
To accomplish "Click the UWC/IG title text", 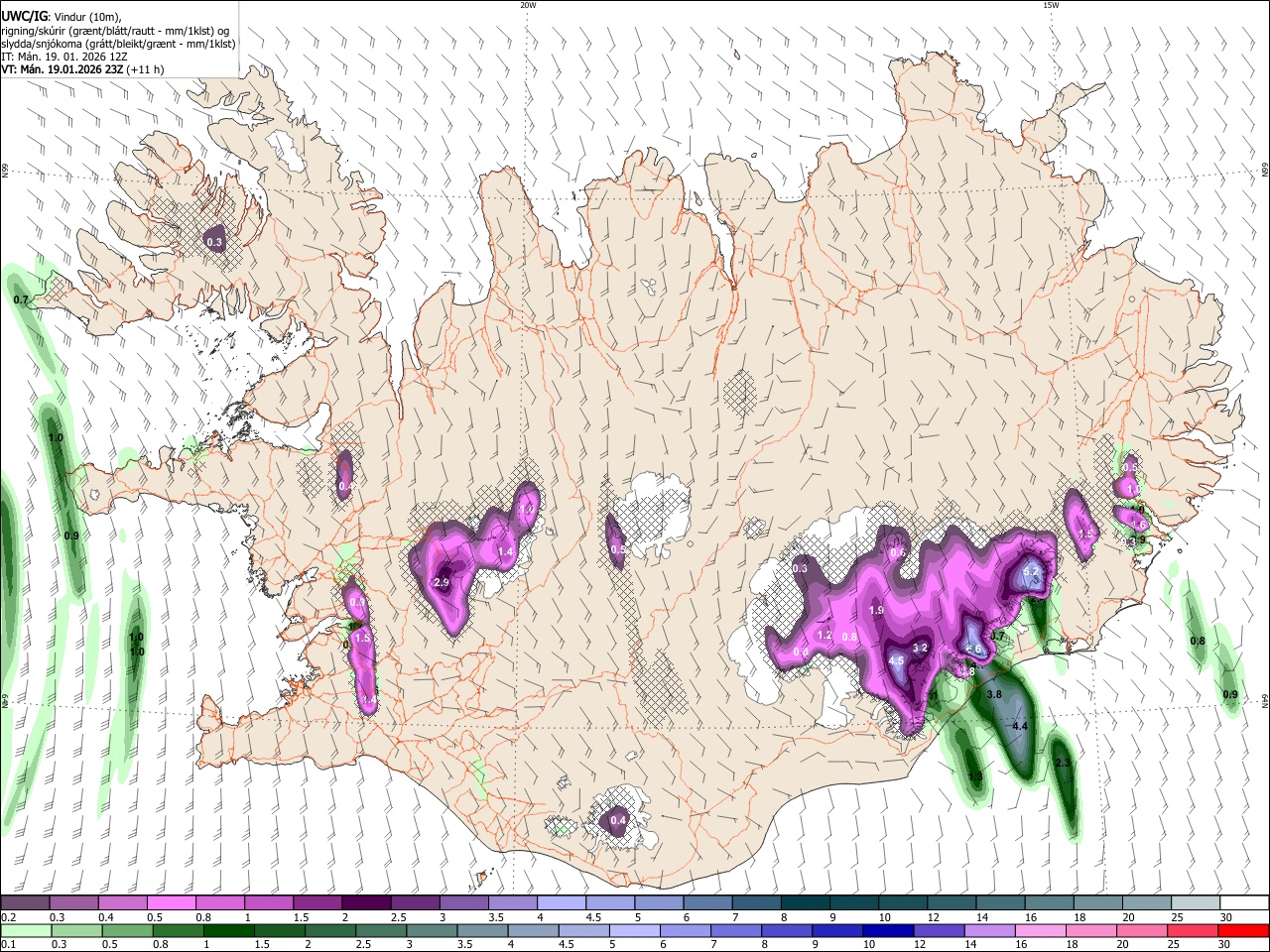I will coord(25,16).
